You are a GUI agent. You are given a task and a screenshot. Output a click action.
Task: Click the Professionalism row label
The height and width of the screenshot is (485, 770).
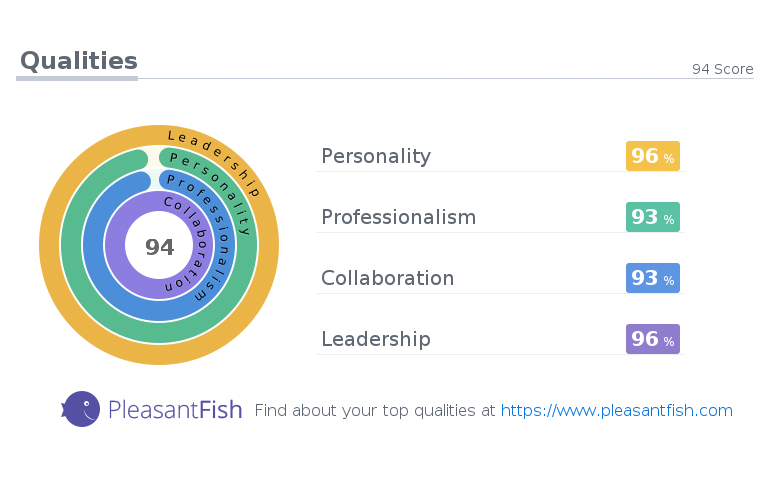tap(399, 217)
